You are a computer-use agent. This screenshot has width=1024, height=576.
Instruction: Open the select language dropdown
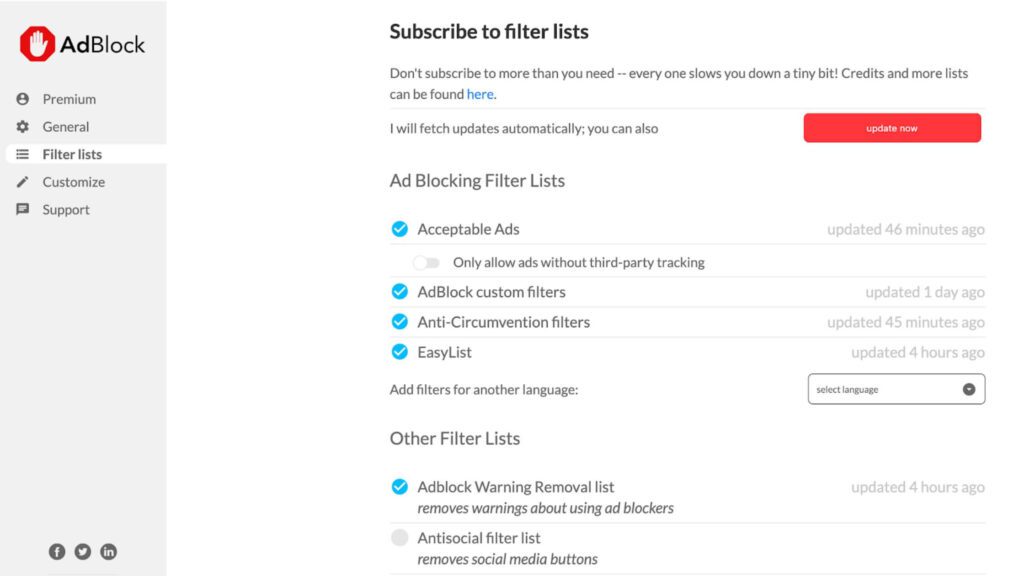(880, 389)
